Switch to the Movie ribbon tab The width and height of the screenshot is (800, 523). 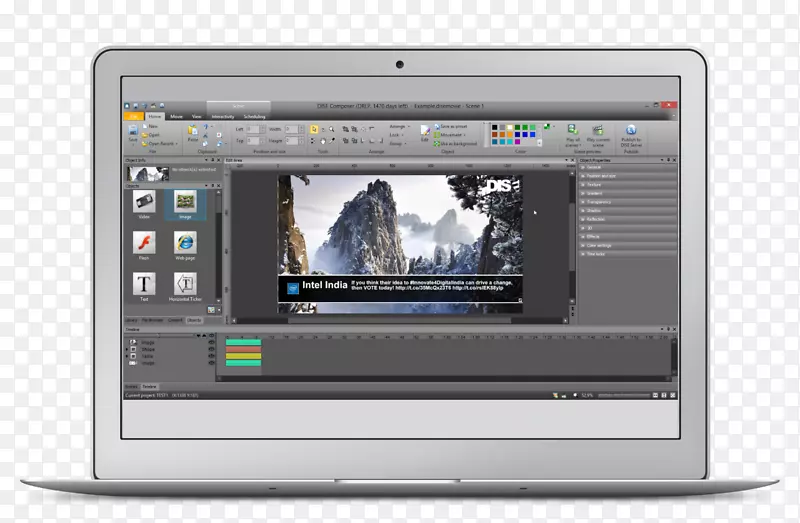177,116
